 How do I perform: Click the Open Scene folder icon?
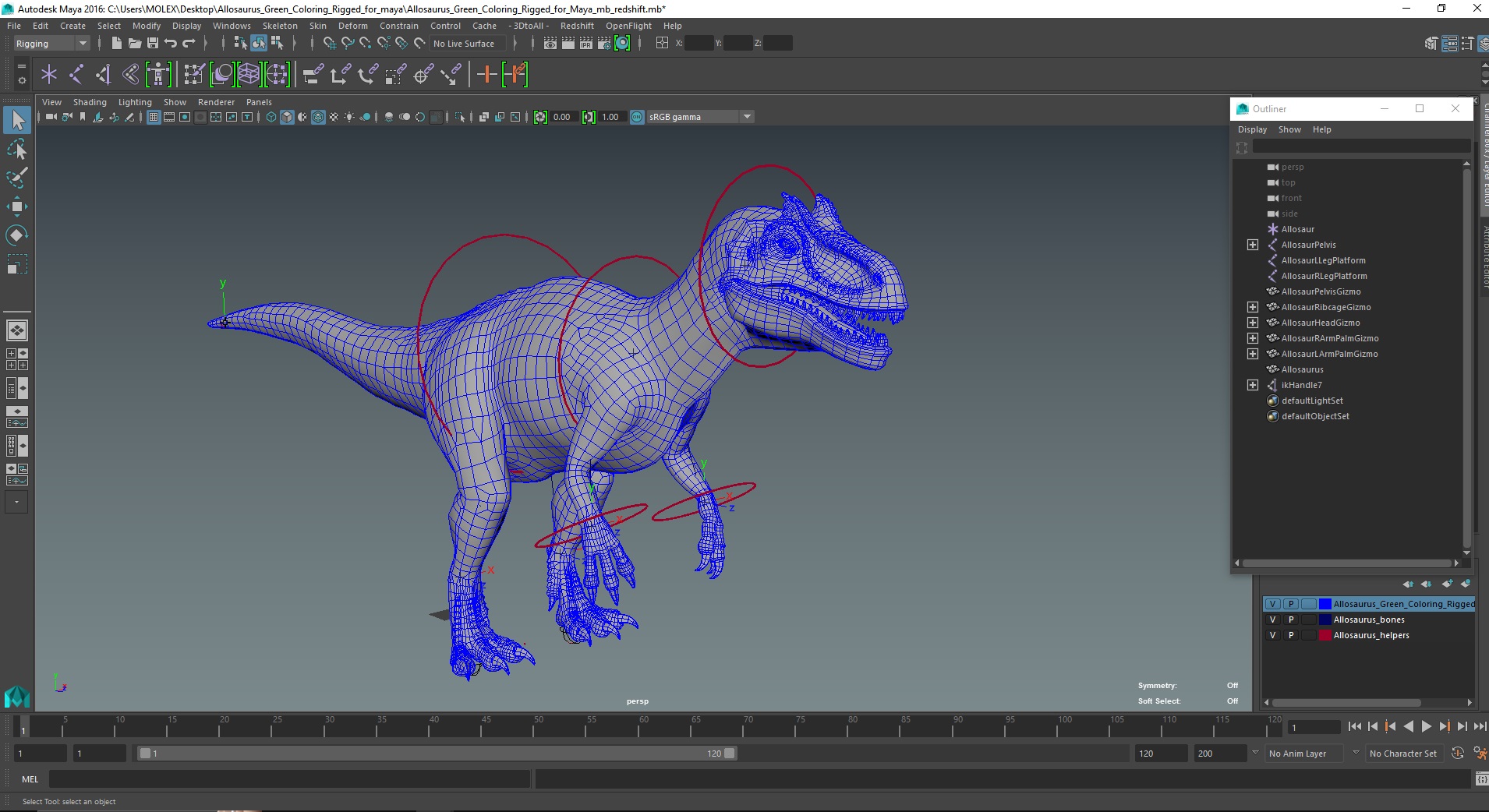134,44
